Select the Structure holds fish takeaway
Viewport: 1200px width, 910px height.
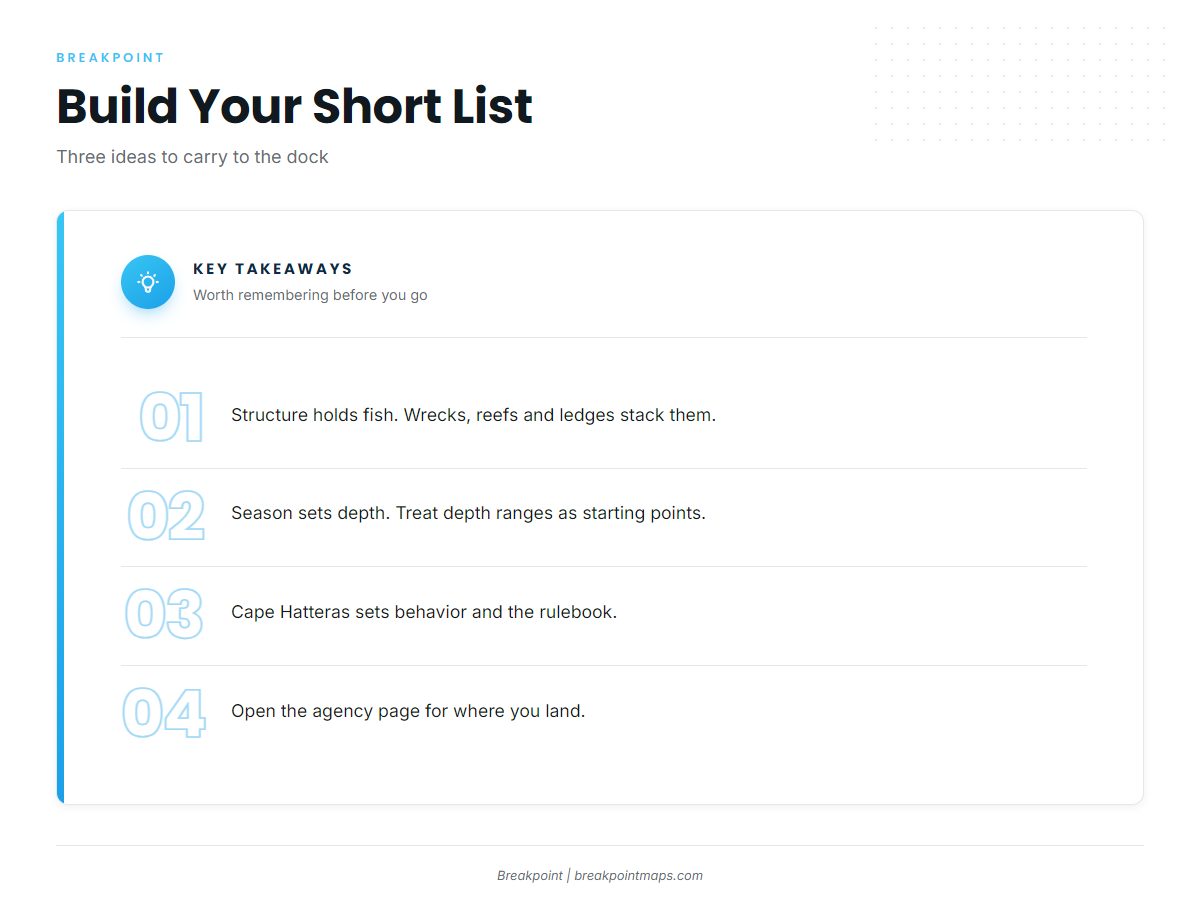click(x=473, y=415)
